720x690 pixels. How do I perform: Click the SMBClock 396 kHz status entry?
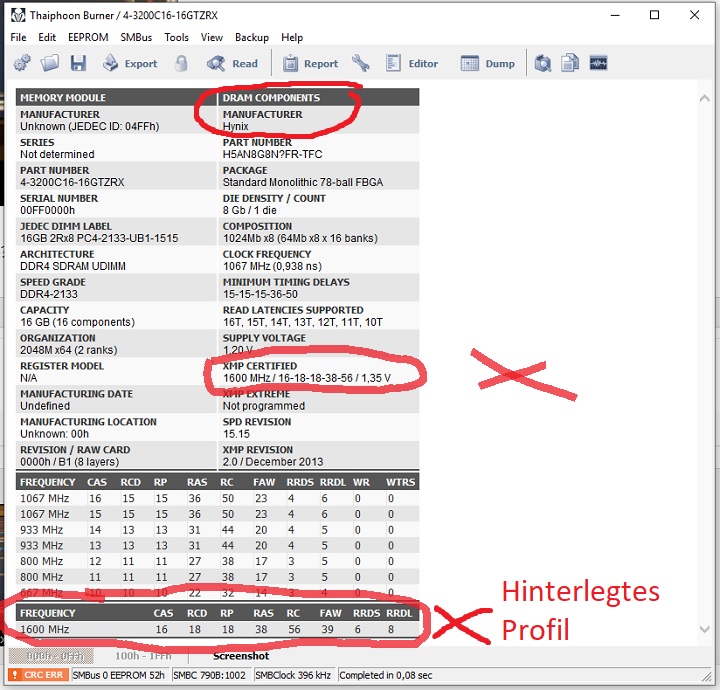pyautogui.click(x=292, y=675)
